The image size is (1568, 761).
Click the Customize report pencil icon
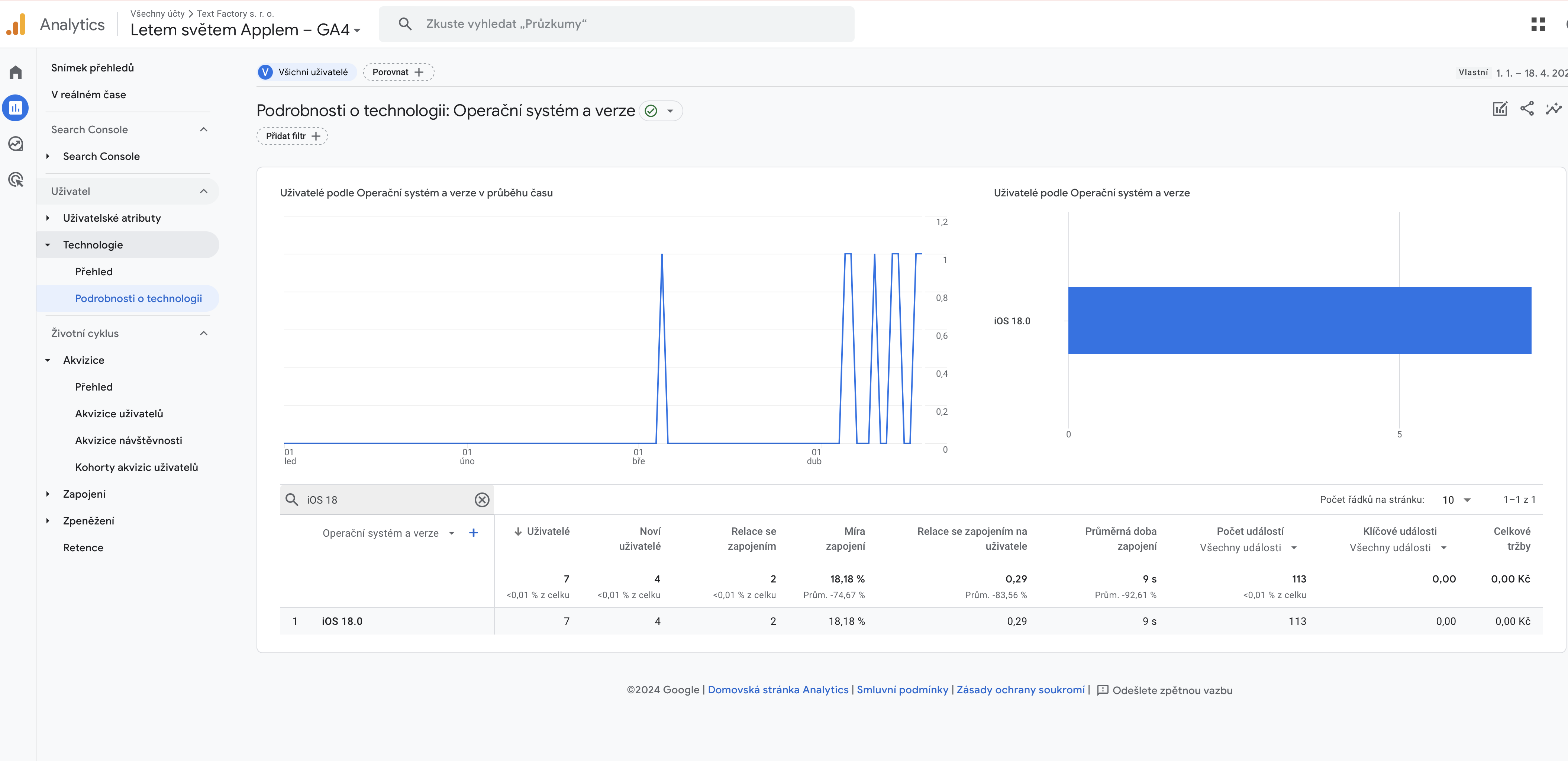[x=1500, y=109]
